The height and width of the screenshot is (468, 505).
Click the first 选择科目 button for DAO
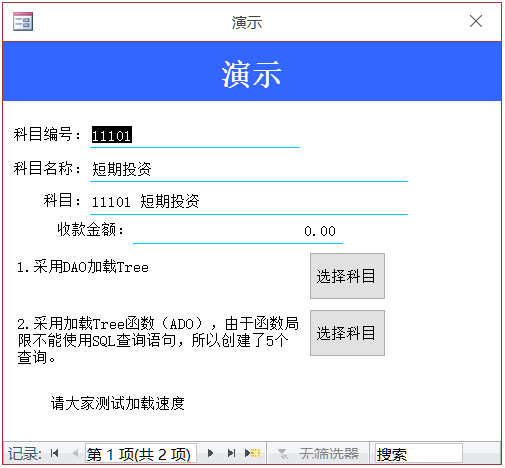click(347, 276)
